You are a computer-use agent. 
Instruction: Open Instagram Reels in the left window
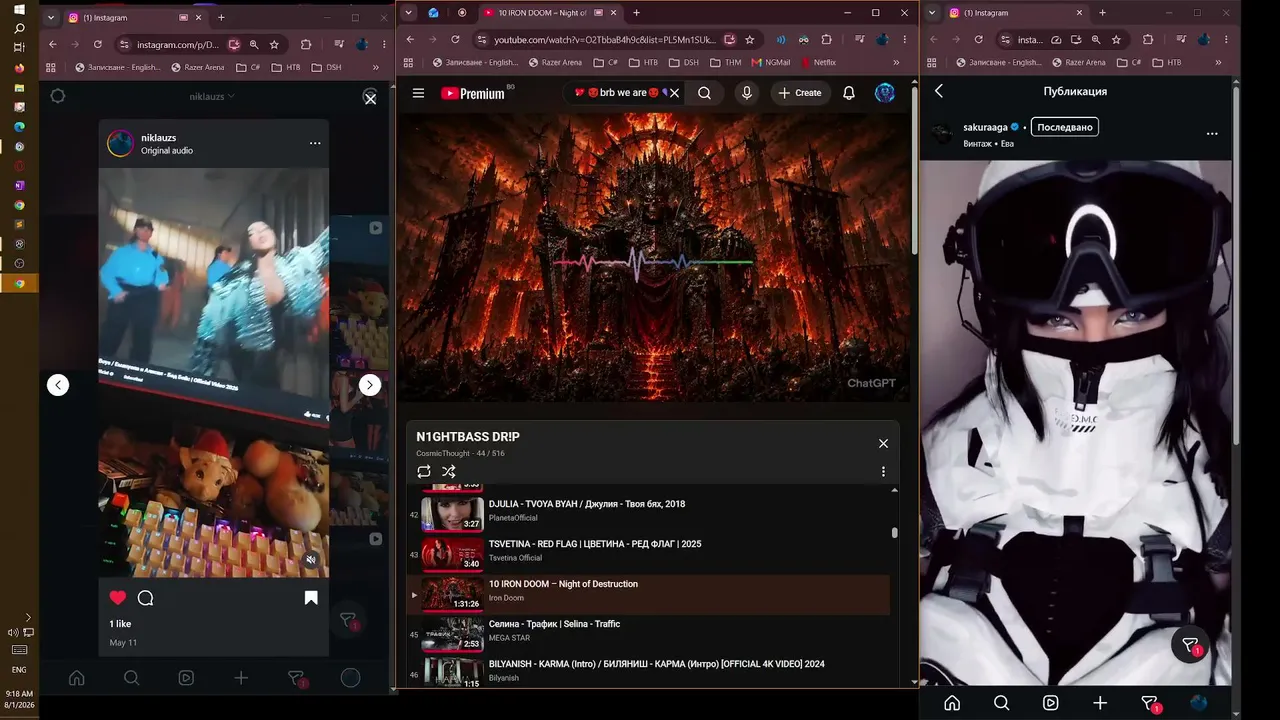click(x=186, y=678)
